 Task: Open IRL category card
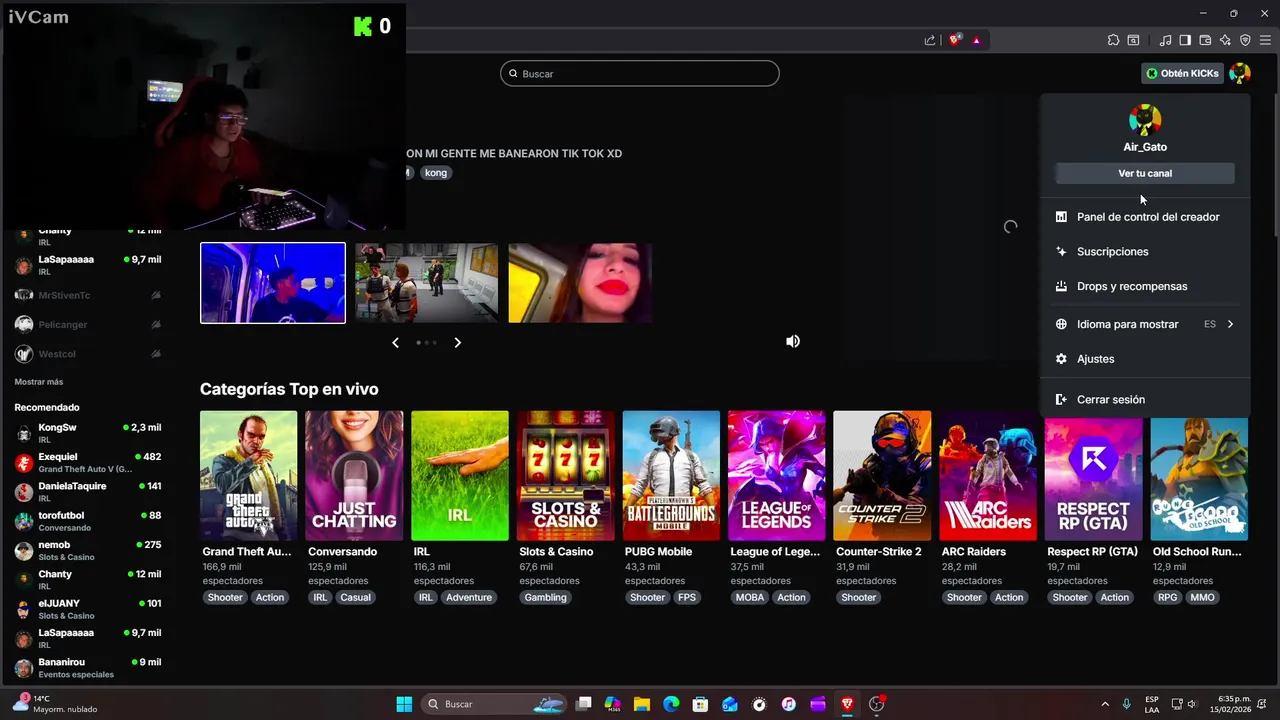[x=460, y=476]
